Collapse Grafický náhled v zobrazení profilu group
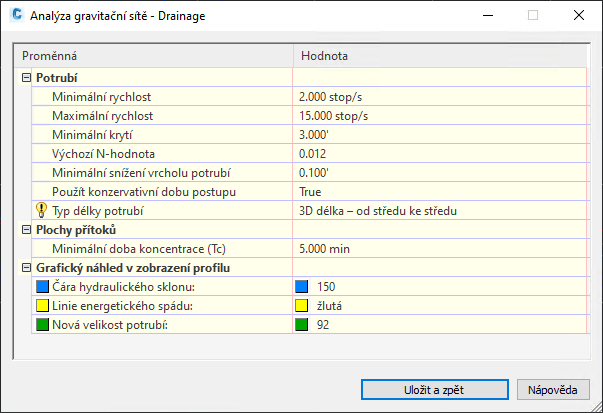603x413 pixels. click(26, 267)
